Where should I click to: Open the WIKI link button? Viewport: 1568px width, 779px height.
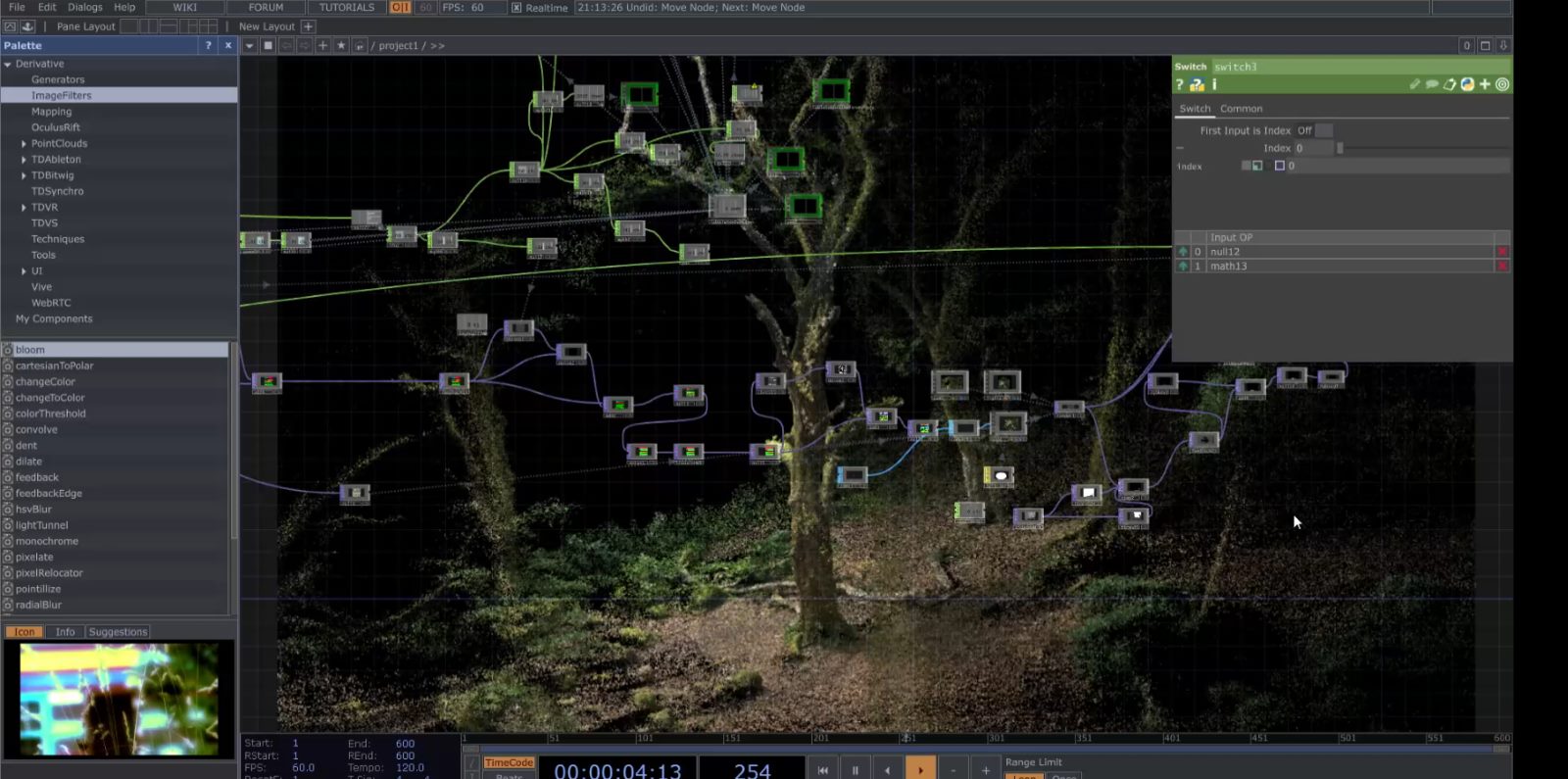tap(185, 7)
